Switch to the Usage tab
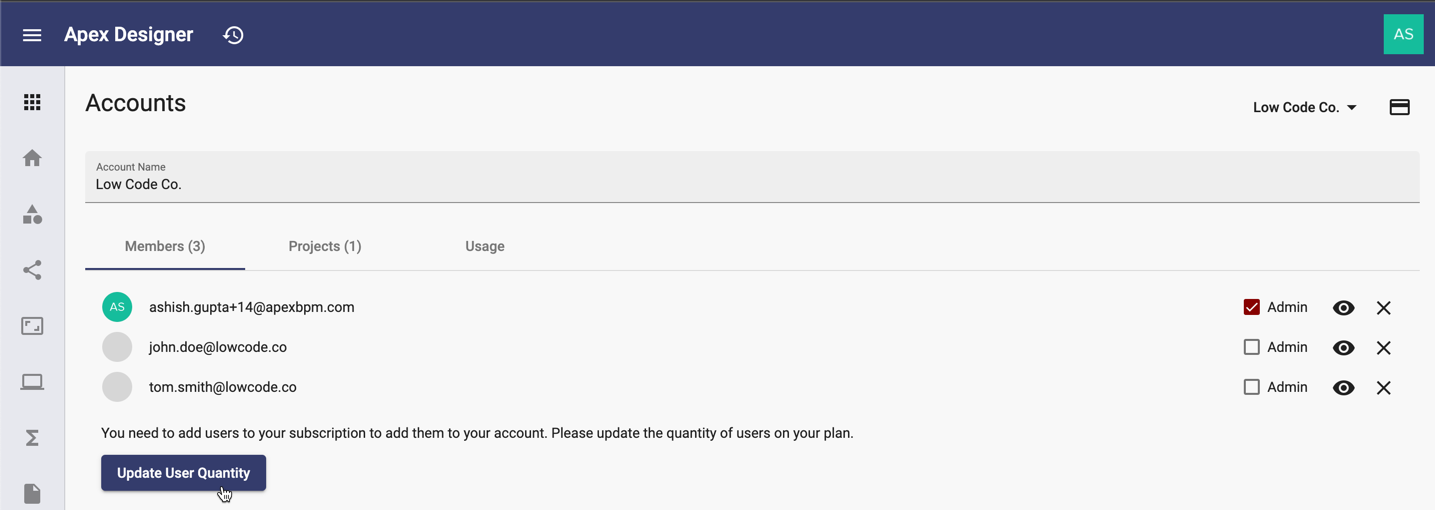 coord(485,246)
